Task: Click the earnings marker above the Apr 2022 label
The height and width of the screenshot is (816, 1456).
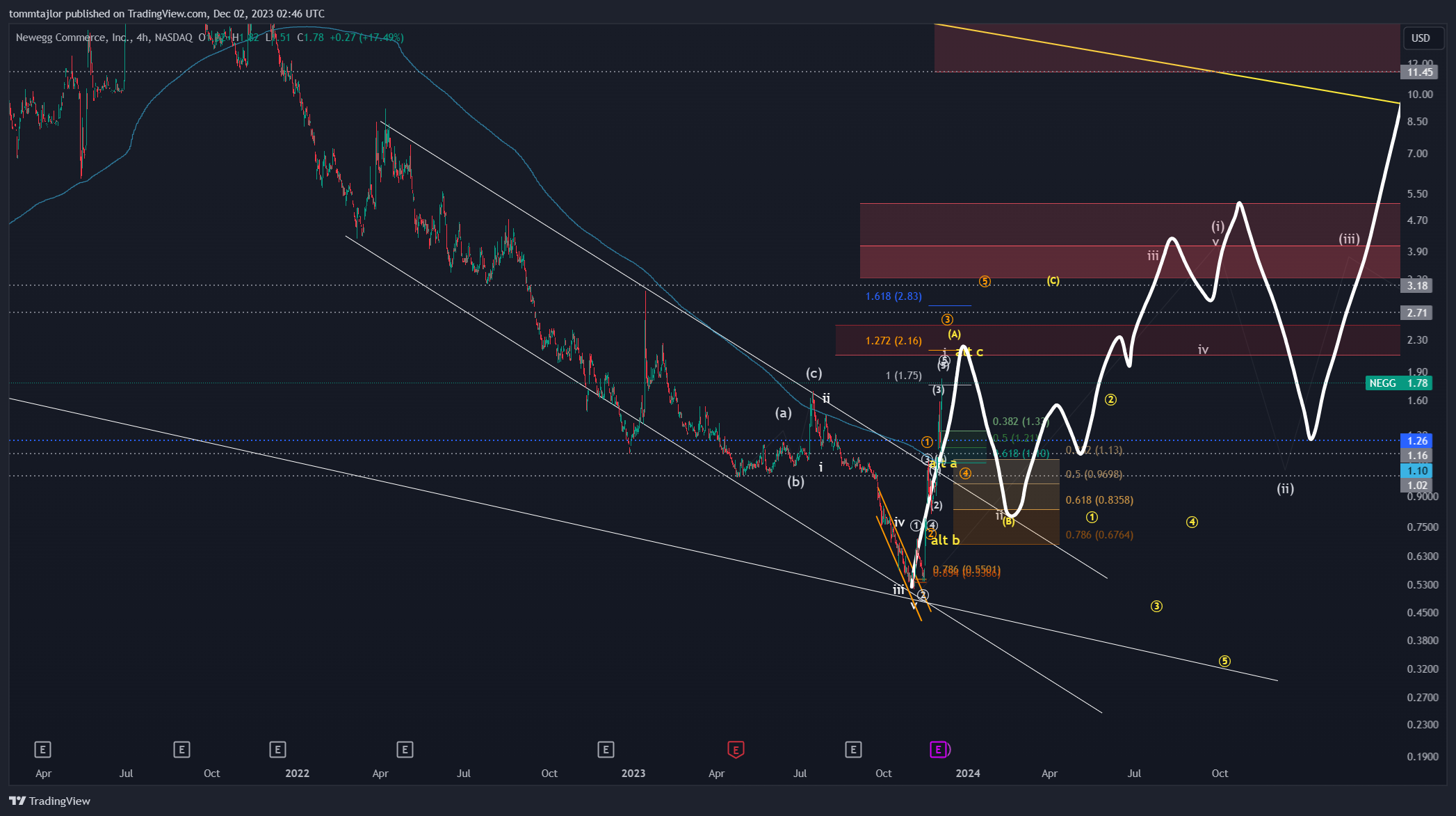Action: [x=405, y=749]
